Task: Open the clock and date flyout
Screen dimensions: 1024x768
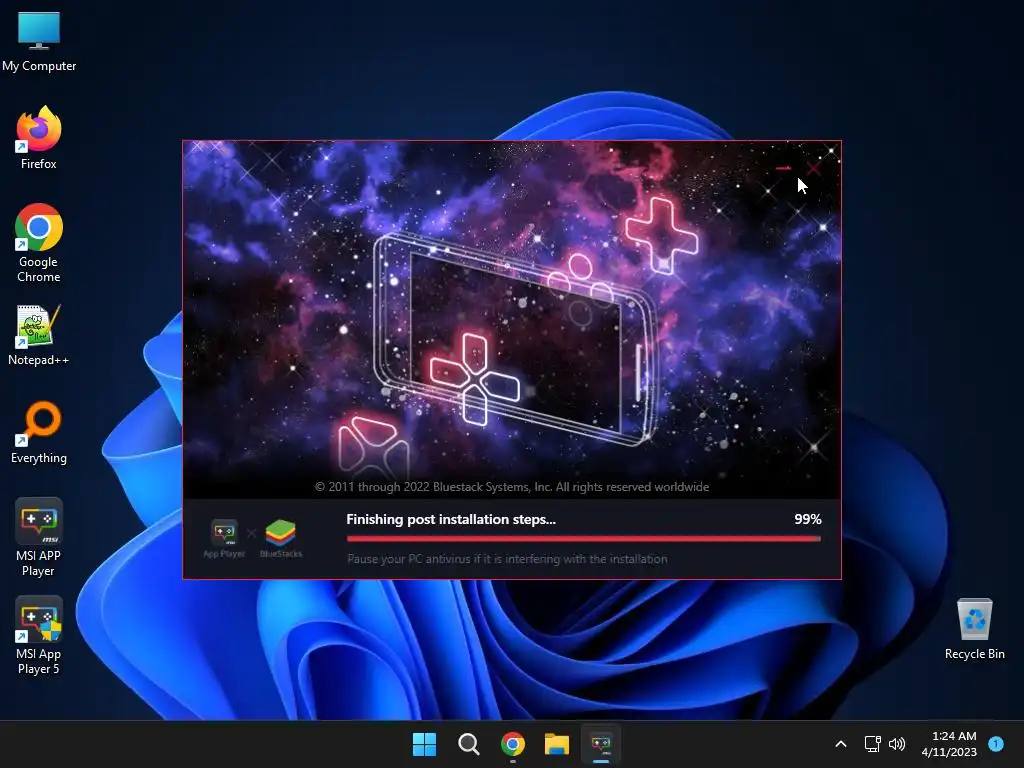Action: coord(950,744)
